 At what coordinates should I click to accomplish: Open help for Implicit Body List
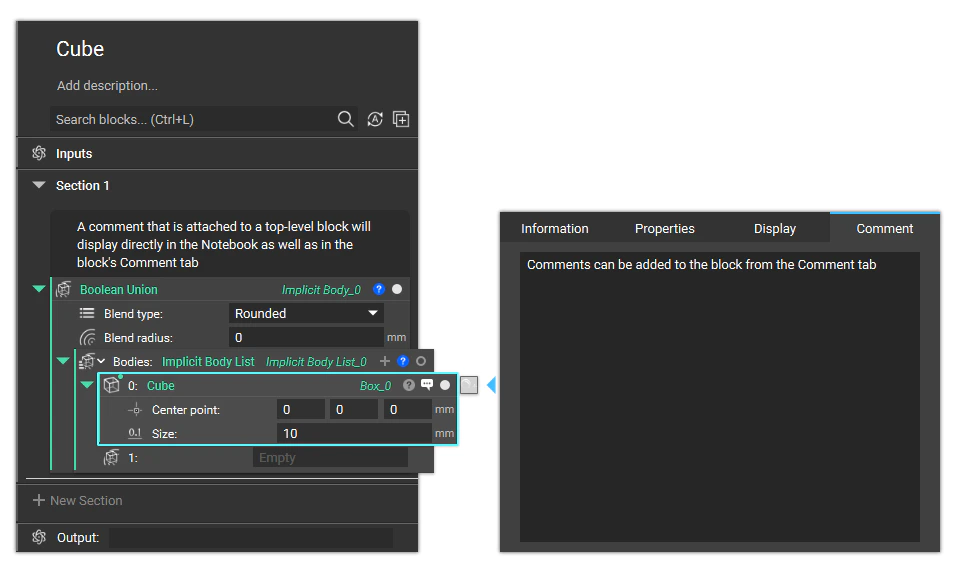pos(403,361)
